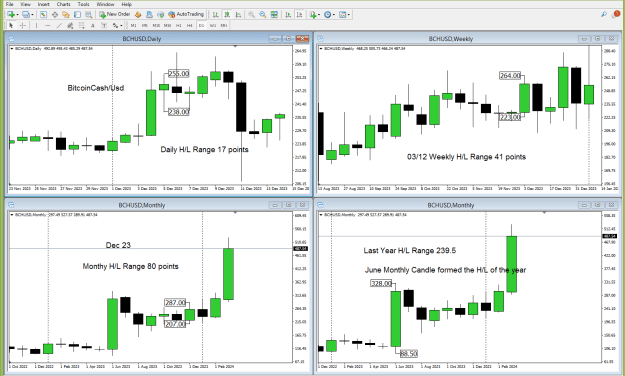Zoom in on the chart
The width and height of the screenshot is (625, 376).
(x=252, y=14)
